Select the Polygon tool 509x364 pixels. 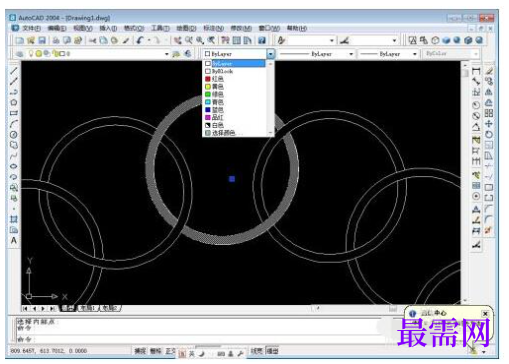click(14, 102)
